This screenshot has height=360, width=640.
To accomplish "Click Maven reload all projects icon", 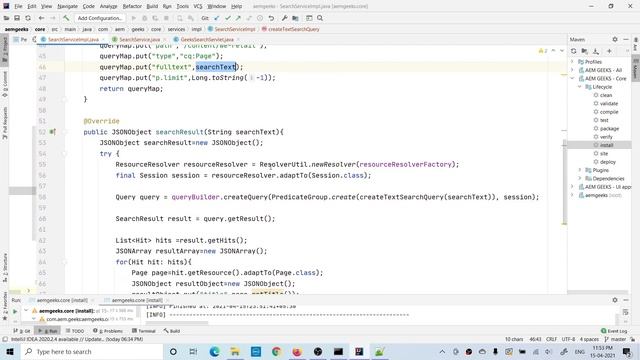I will 573,51.
